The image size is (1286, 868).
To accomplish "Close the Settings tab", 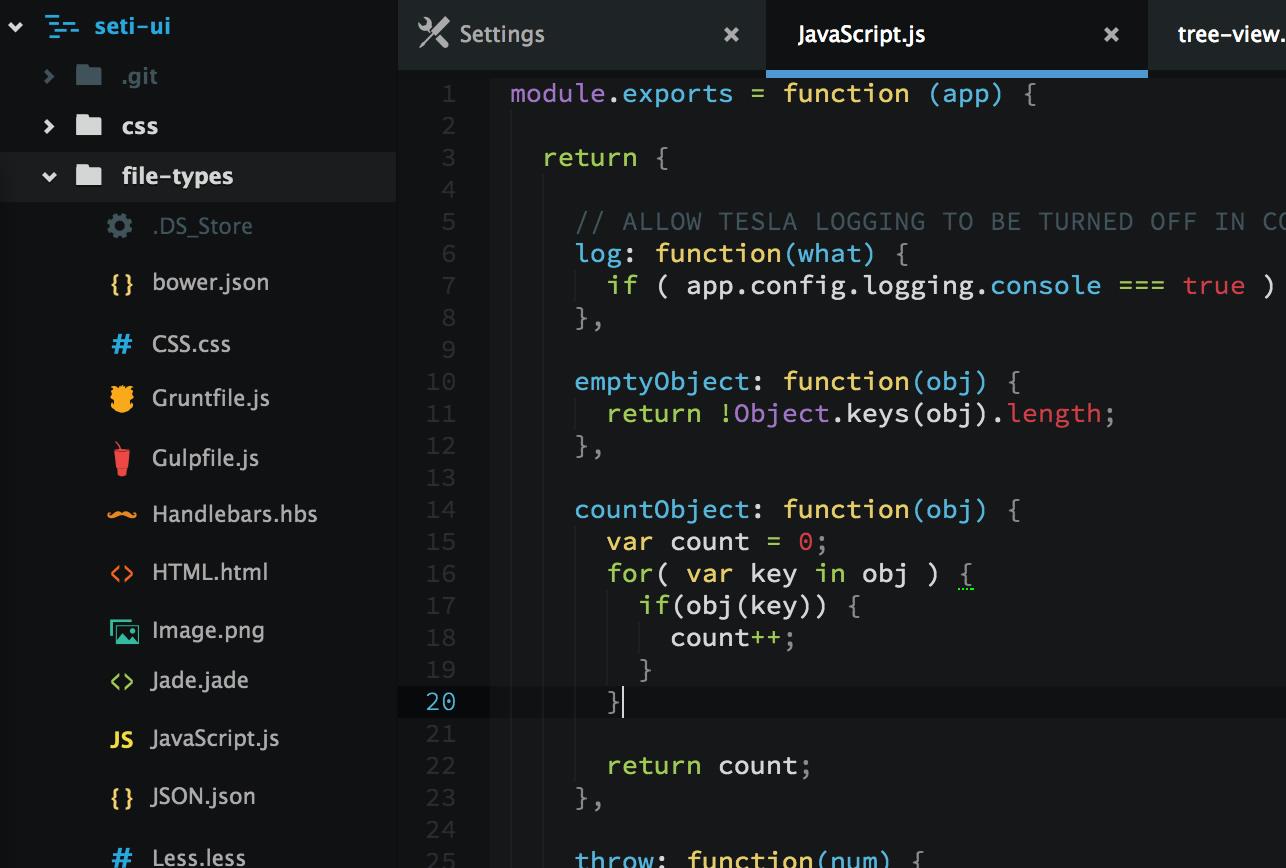I will tap(731, 34).
